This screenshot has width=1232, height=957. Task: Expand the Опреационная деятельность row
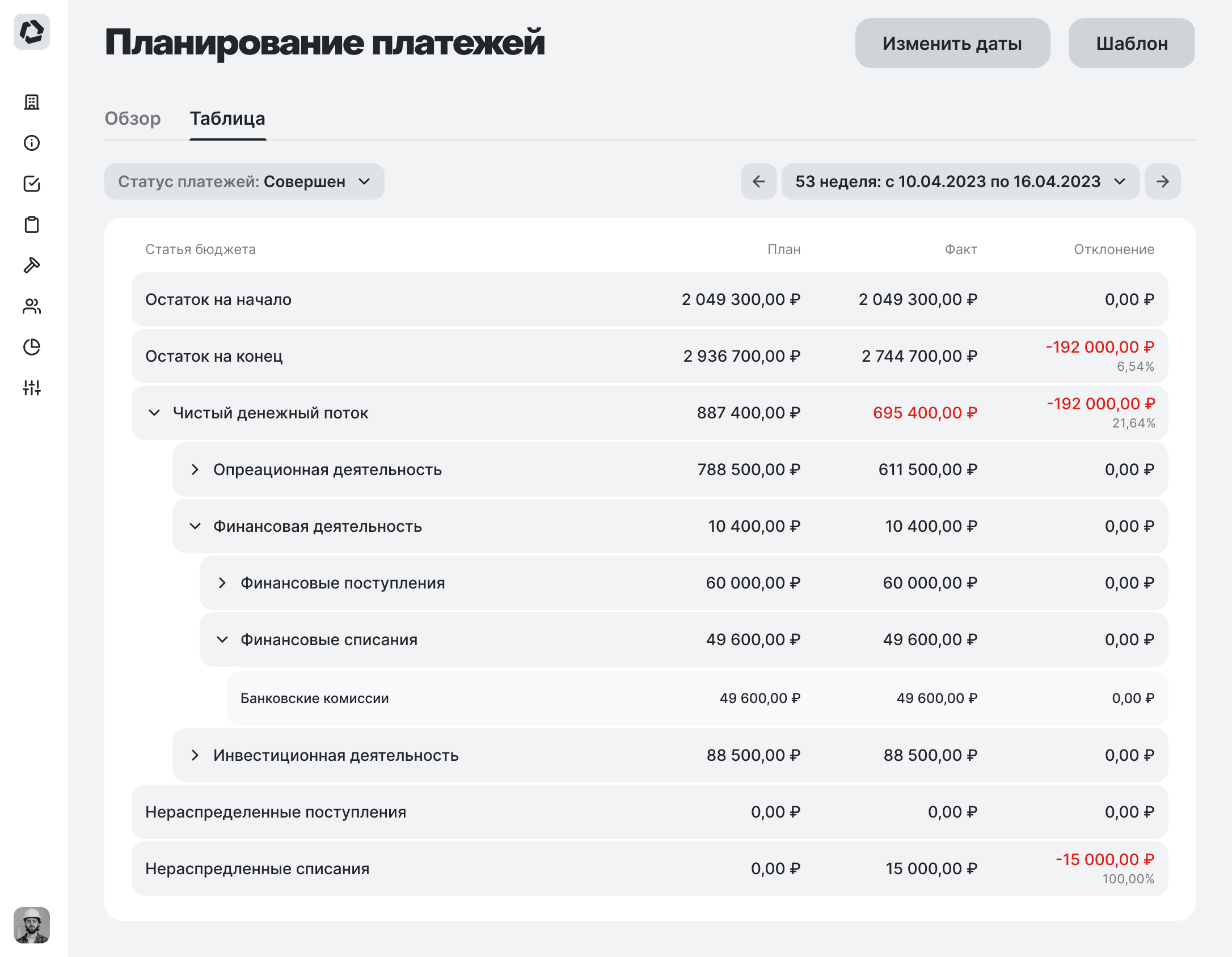[x=196, y=469]
